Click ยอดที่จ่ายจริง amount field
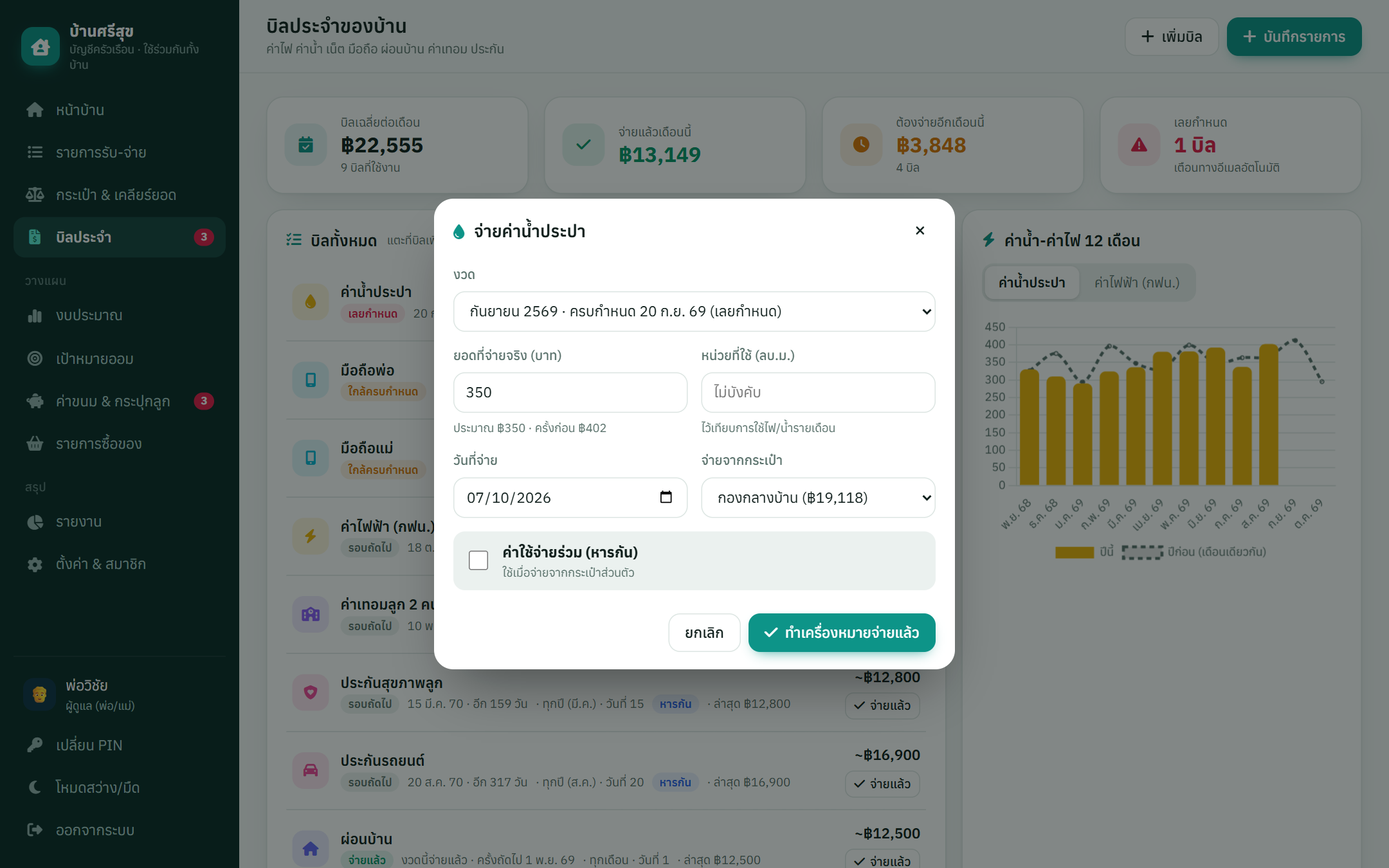The height and width of the screenshot is (868, 1389). point(570,392)
